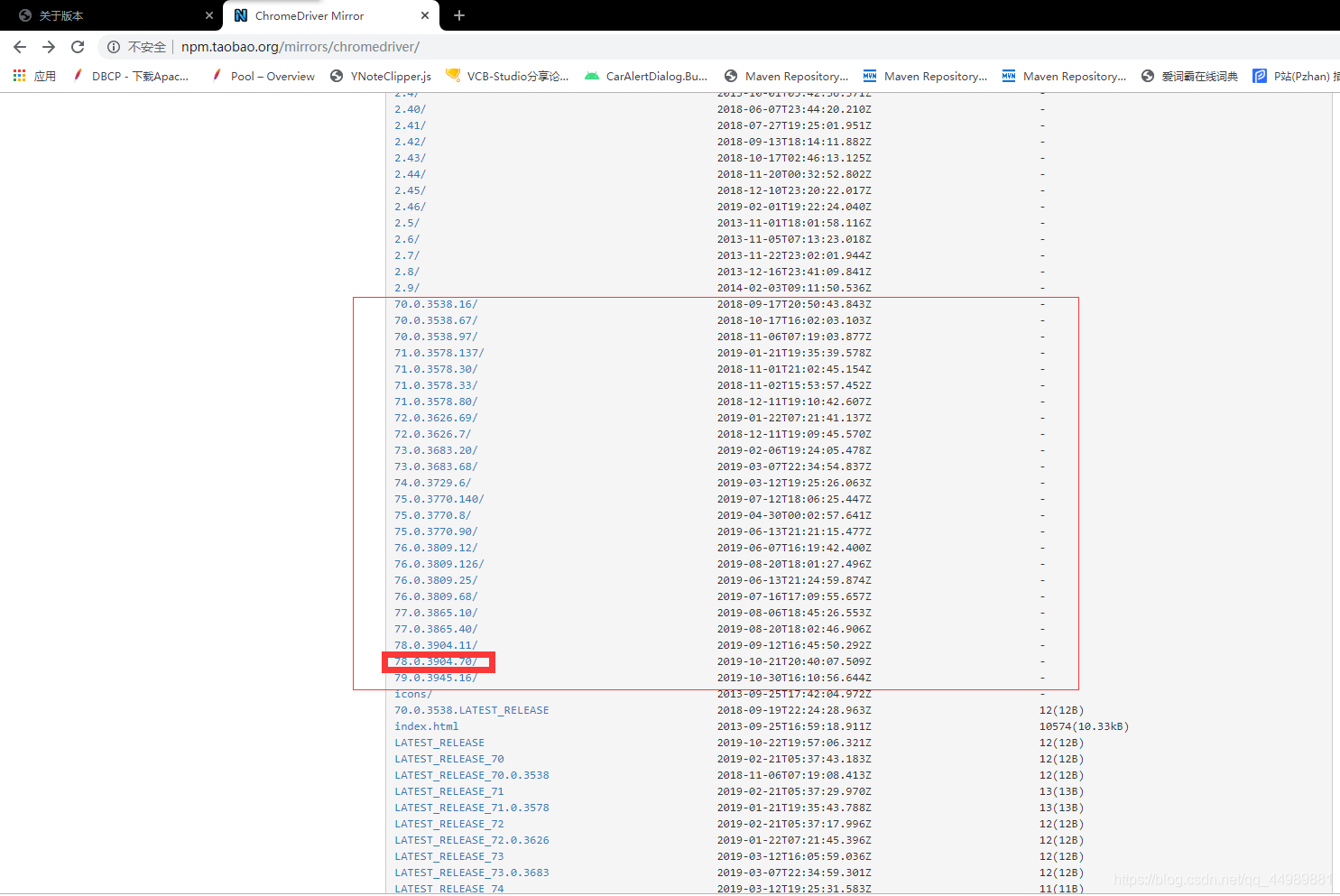Click the address bar URL

(300, 47)
